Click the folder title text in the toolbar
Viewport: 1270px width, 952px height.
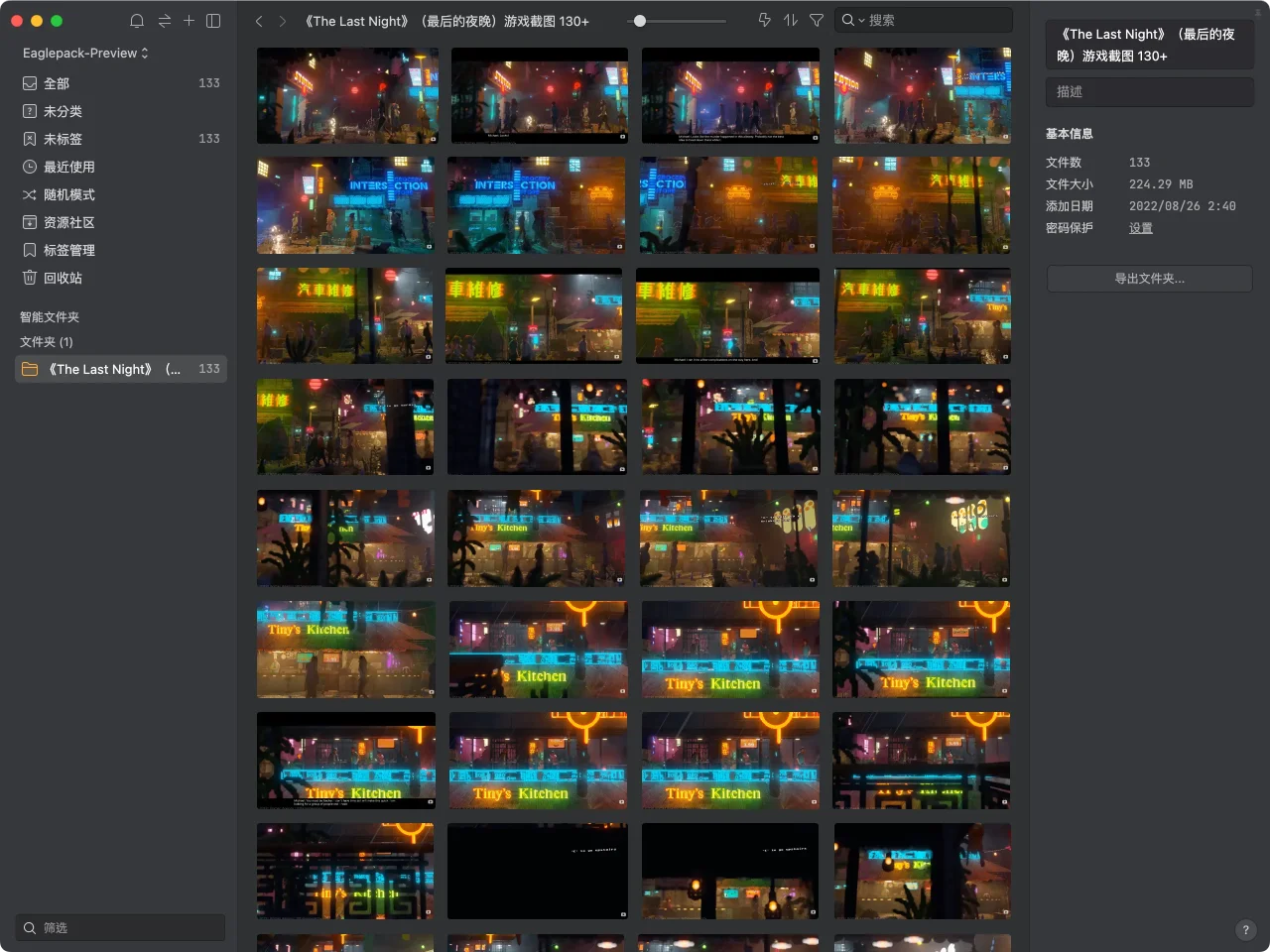point(446,21)
